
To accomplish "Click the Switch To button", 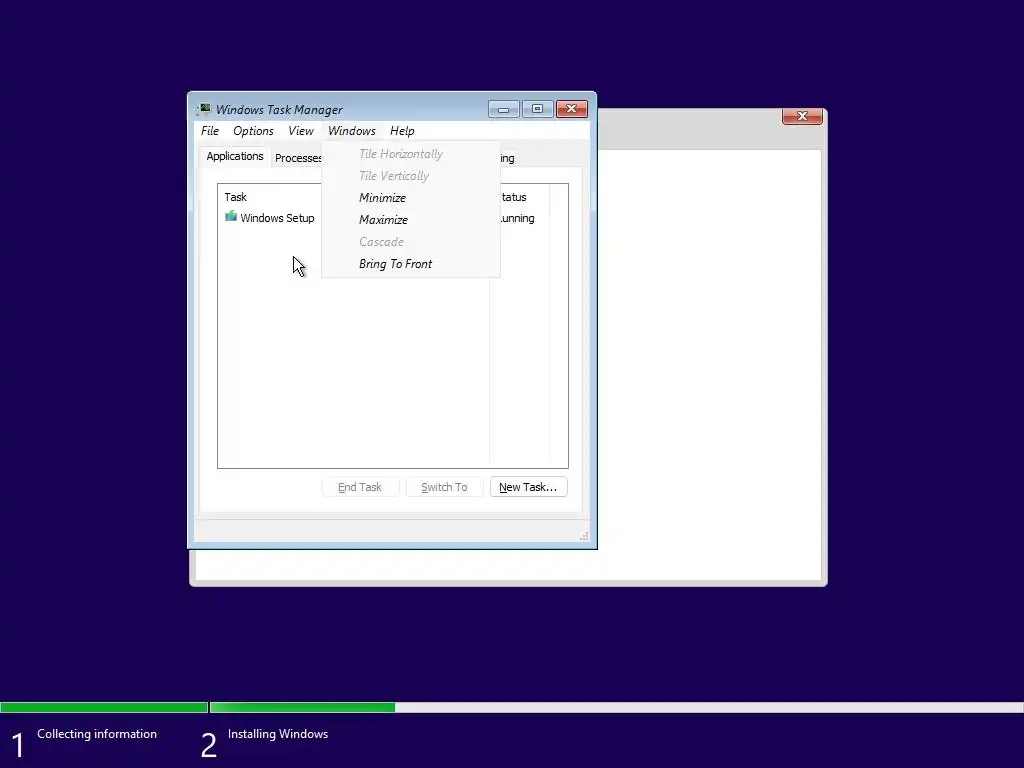I will tap(444, 487).
